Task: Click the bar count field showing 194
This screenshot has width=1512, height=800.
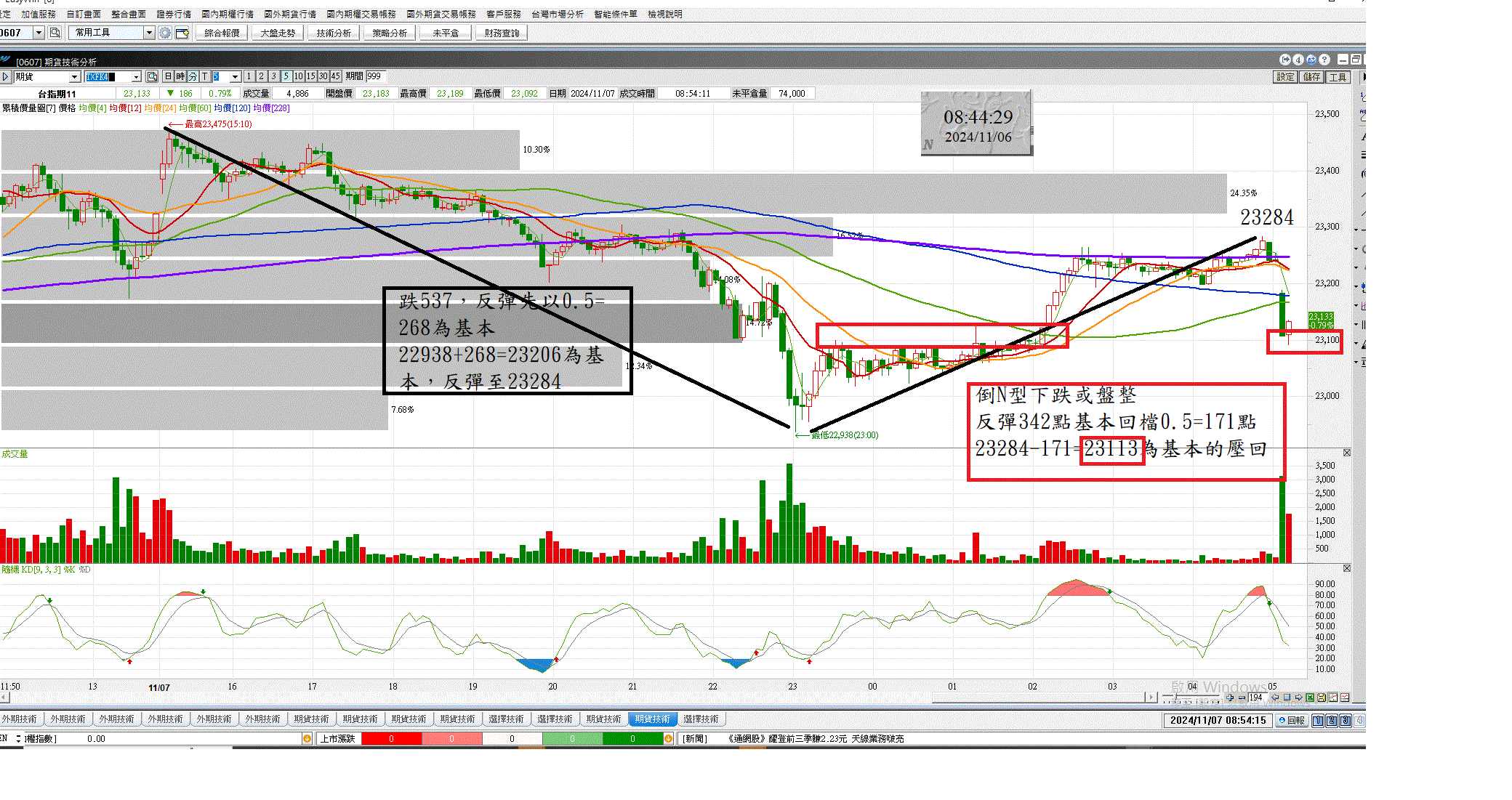Action: click(x=1258, y=698)
